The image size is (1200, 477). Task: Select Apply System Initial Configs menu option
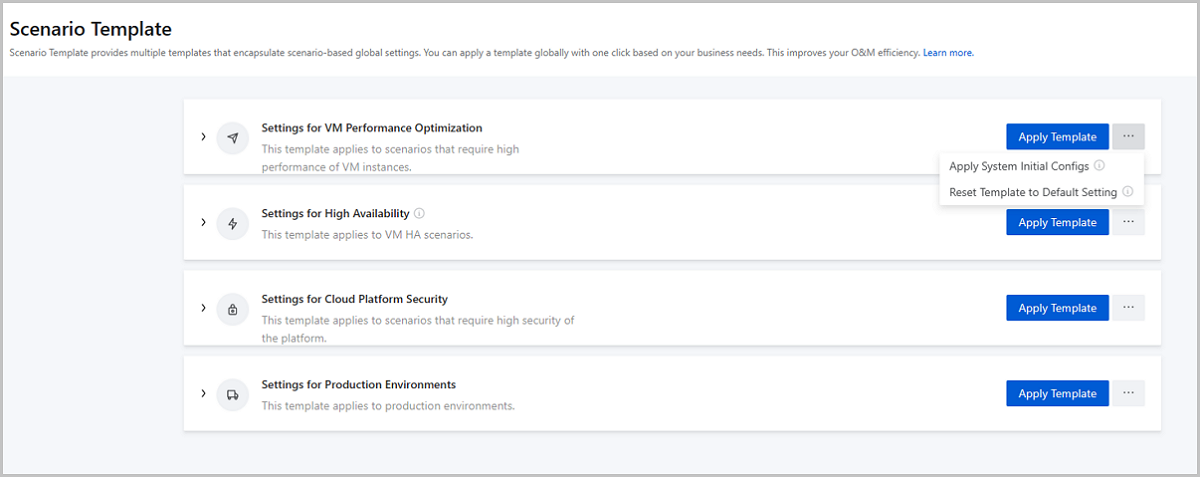pos(1018,166)
